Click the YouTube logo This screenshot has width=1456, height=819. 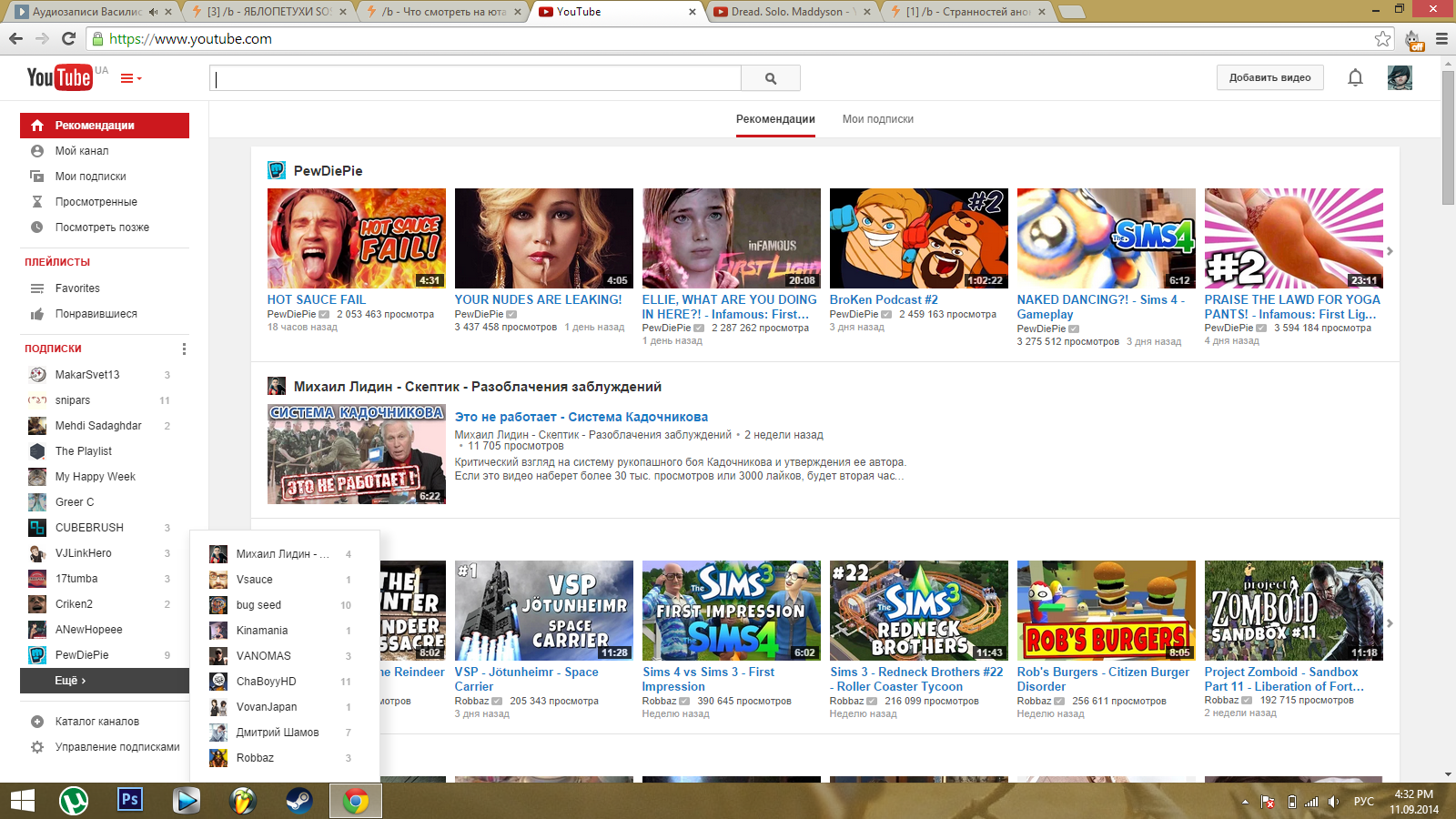click(x=59, y=77)
